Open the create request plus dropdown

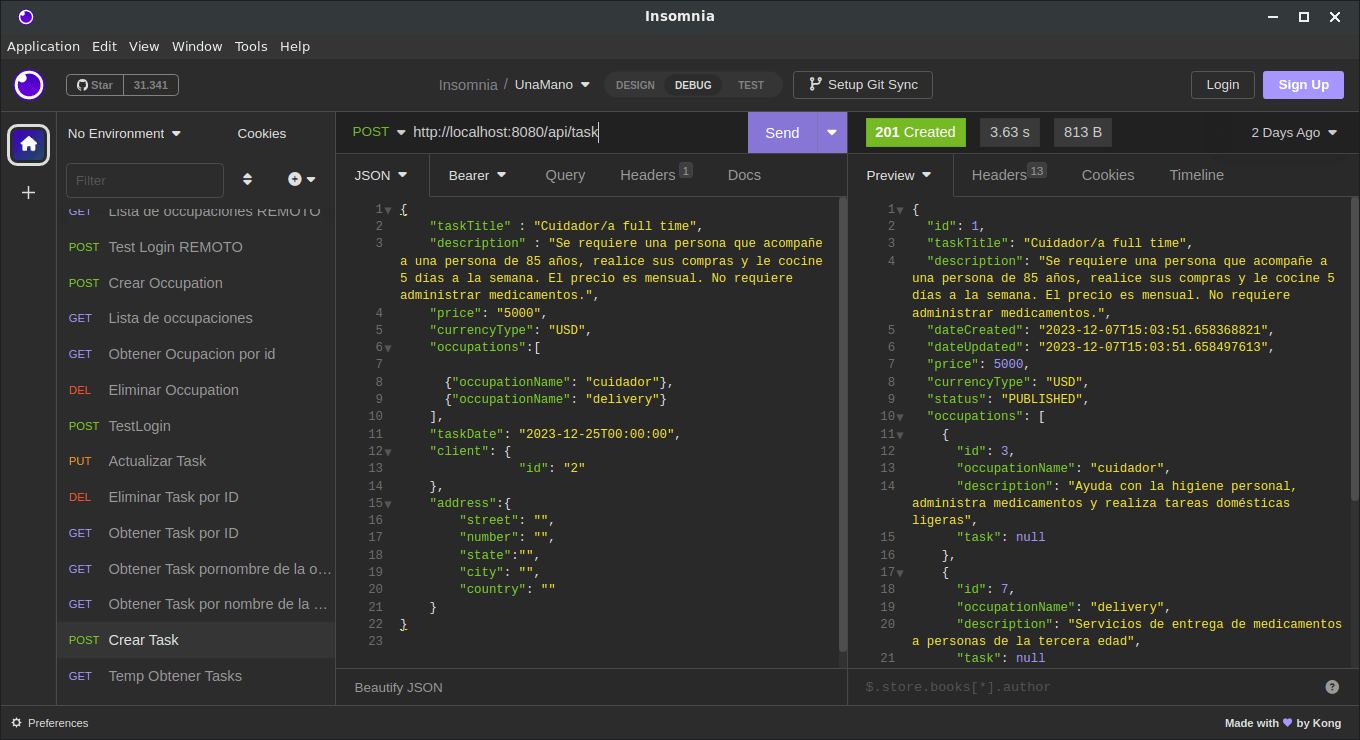click(302, 180)
